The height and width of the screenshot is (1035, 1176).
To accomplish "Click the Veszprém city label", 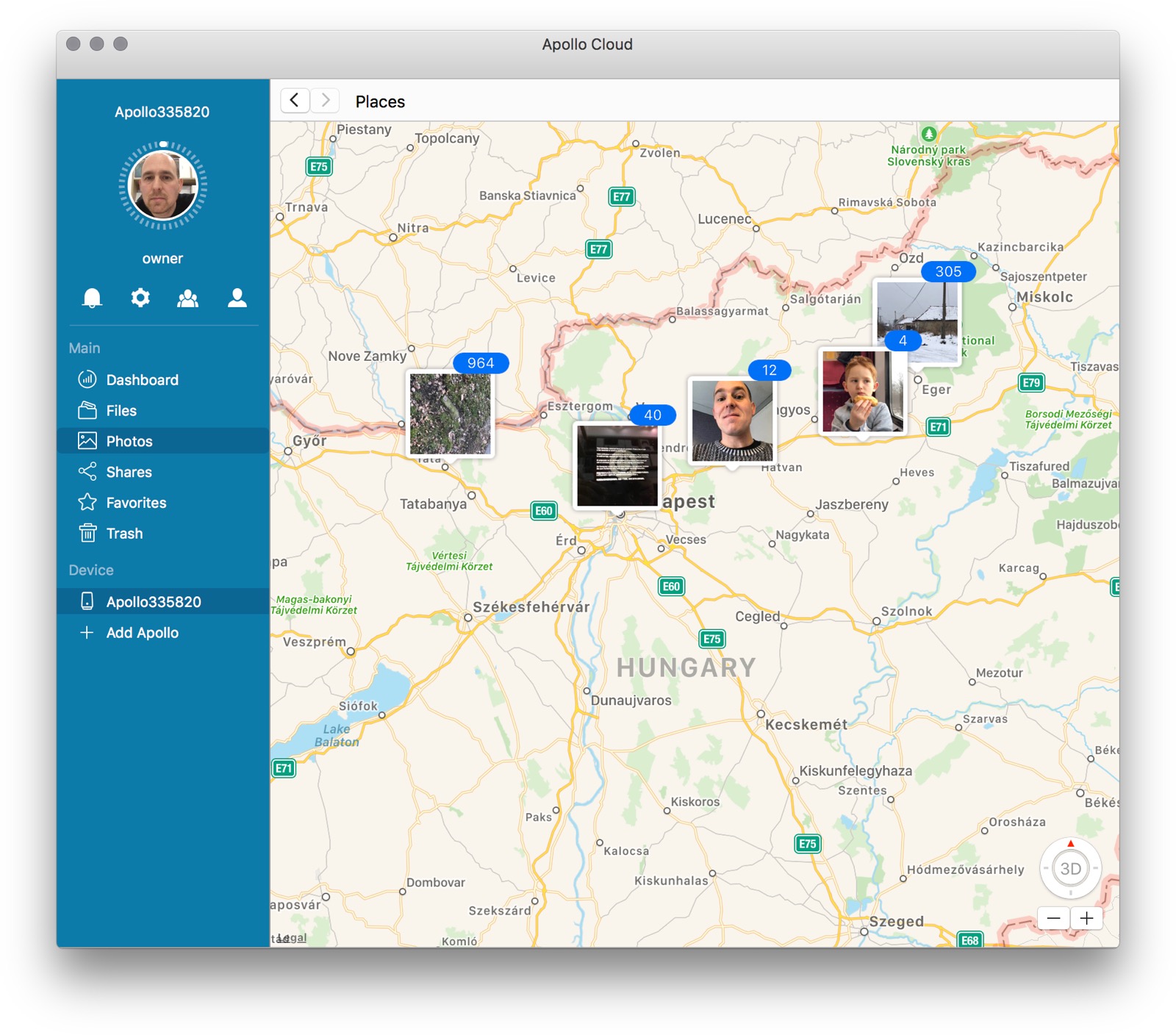I will click(x=315, y=641).
